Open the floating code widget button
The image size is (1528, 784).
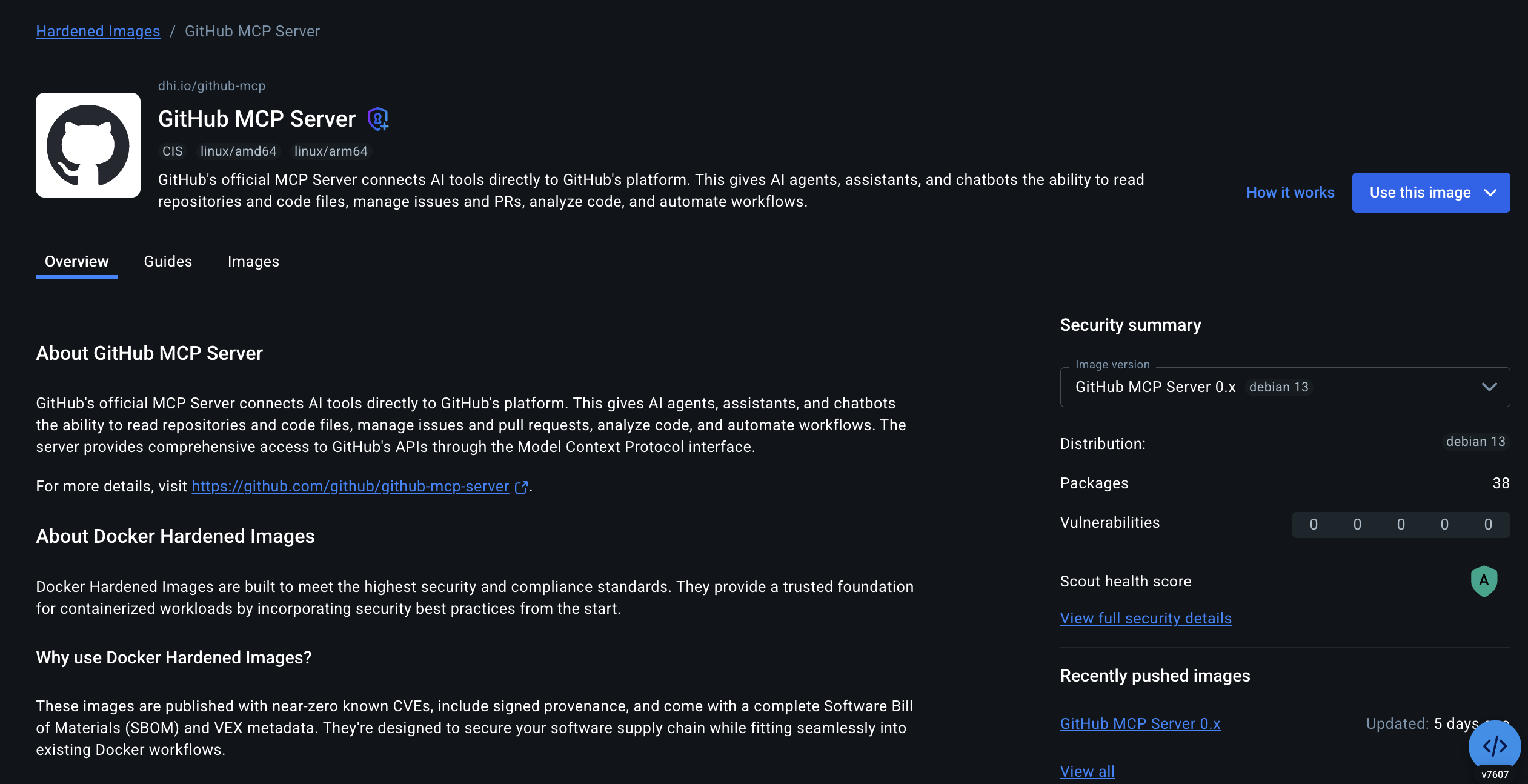tap(1494, 746)
